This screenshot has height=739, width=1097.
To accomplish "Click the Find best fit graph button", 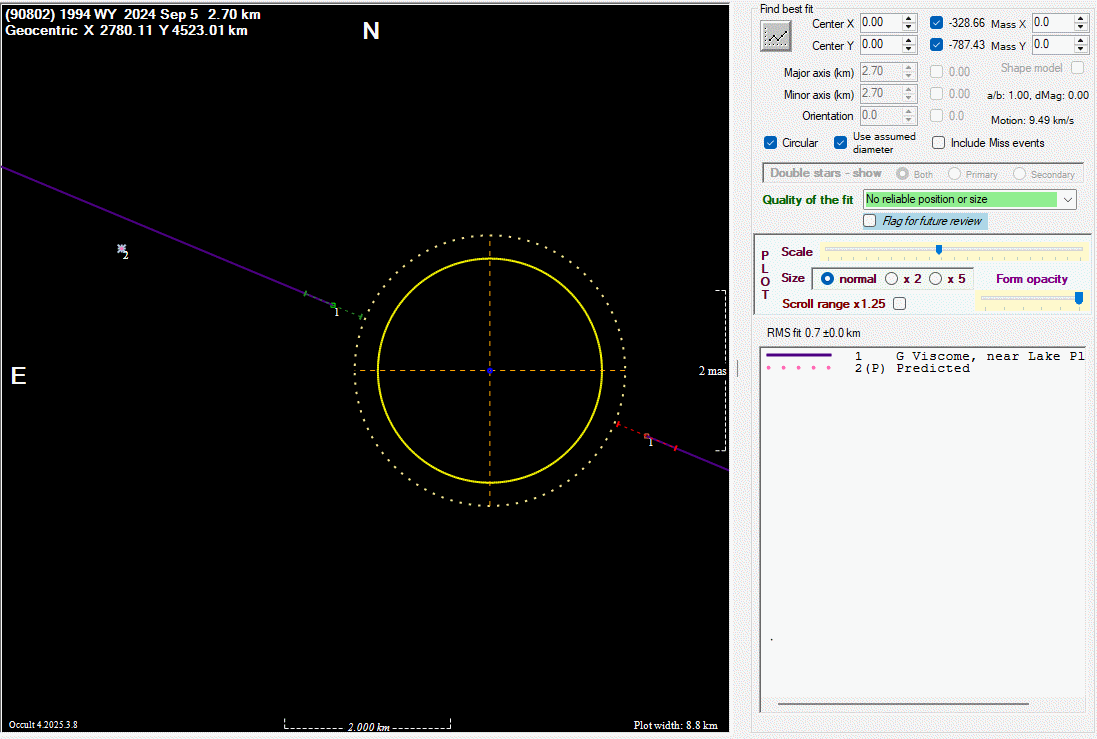I will click(x=776, y=37).
